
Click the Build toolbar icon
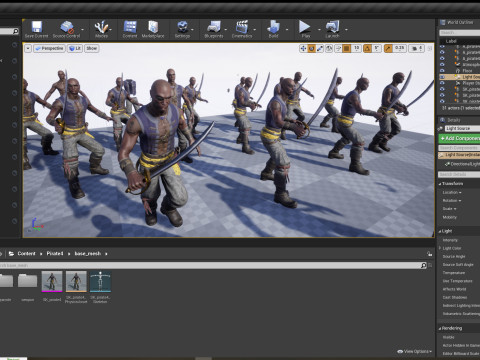pos(273,27)
